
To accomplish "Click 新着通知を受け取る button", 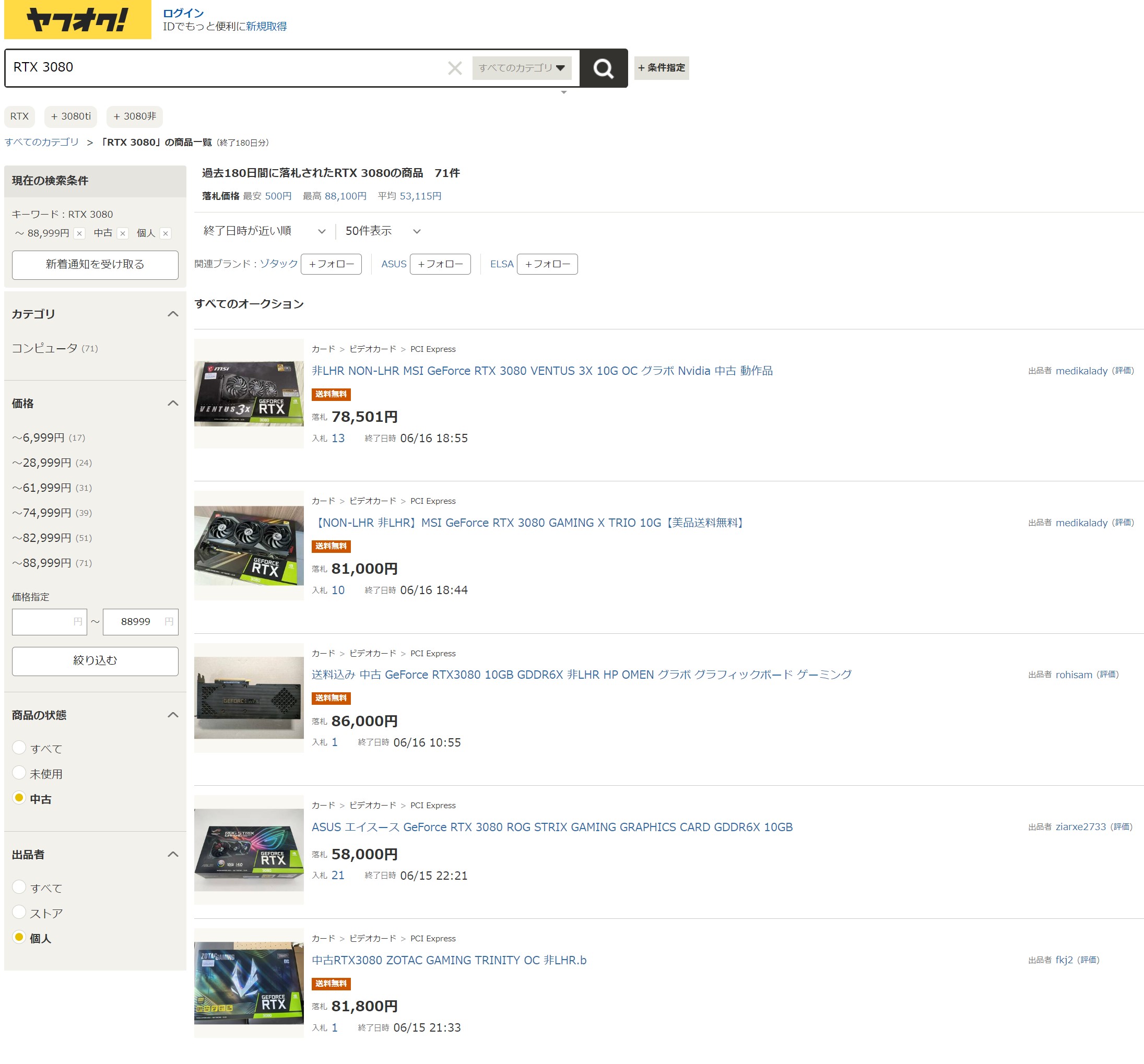I will pyautogui.click(x=95, y=265).
